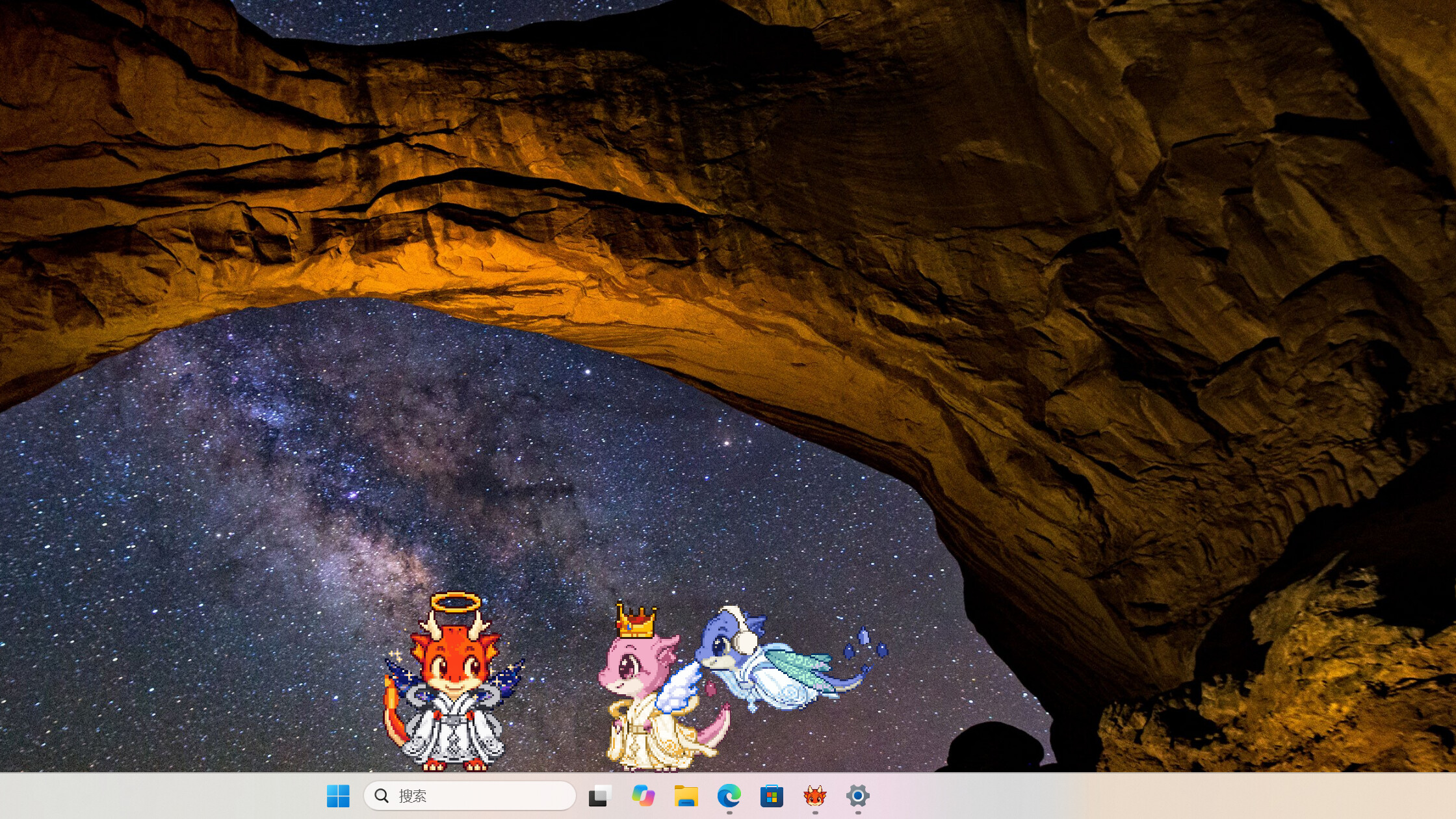
Task: Click the taskbar search box
Action: tap(470, 796)
